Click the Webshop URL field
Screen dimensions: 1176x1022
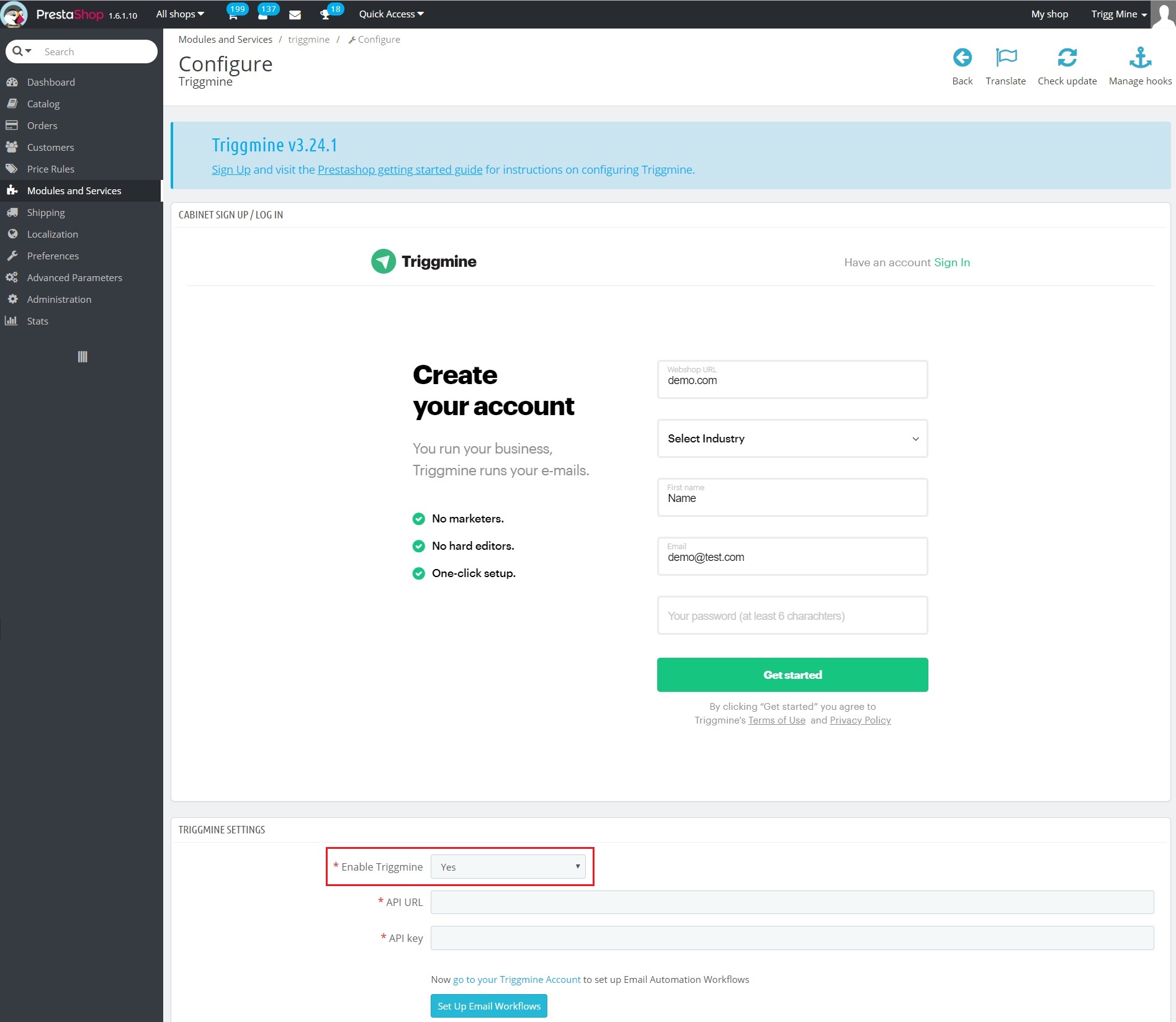792,379
